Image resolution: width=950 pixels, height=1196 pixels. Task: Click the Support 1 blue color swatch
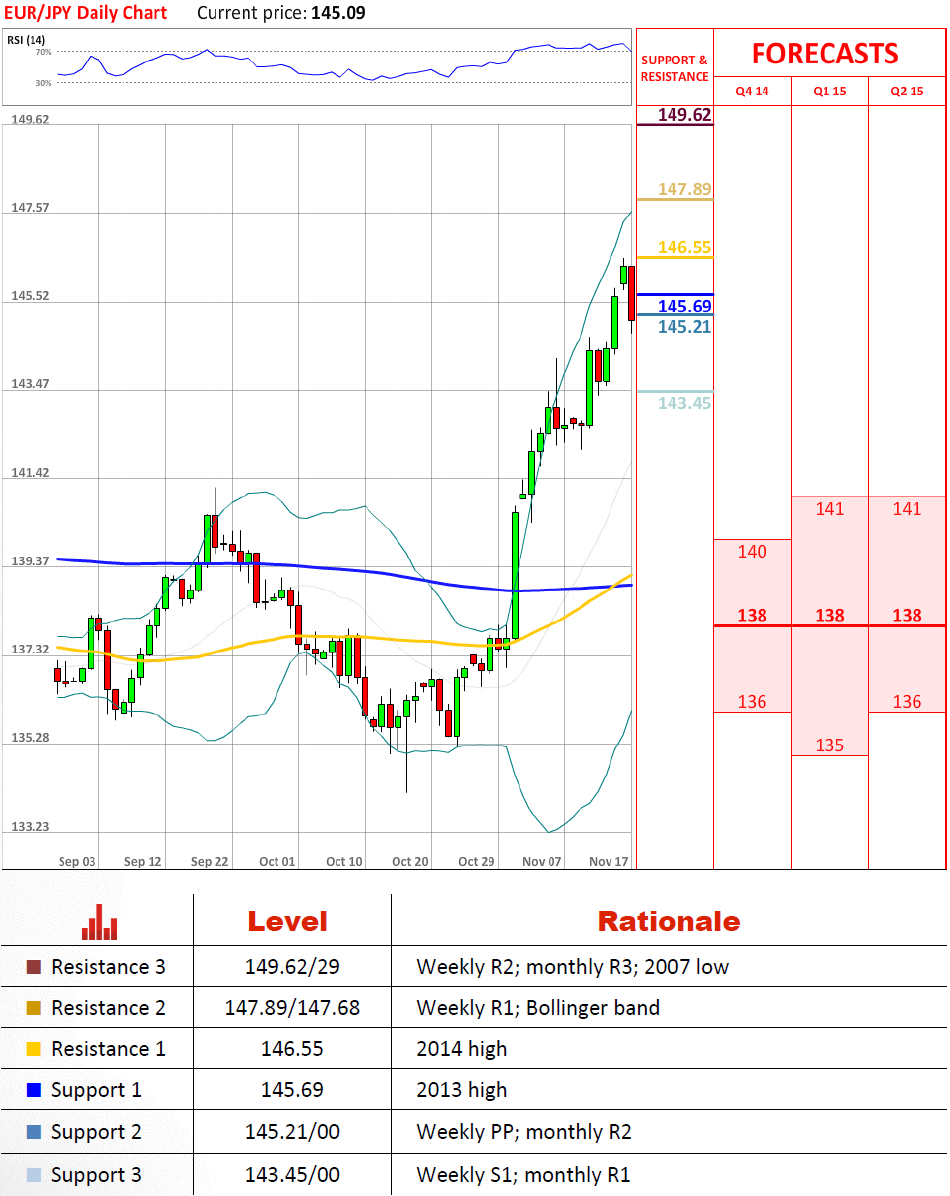(x=34, y=1090)
